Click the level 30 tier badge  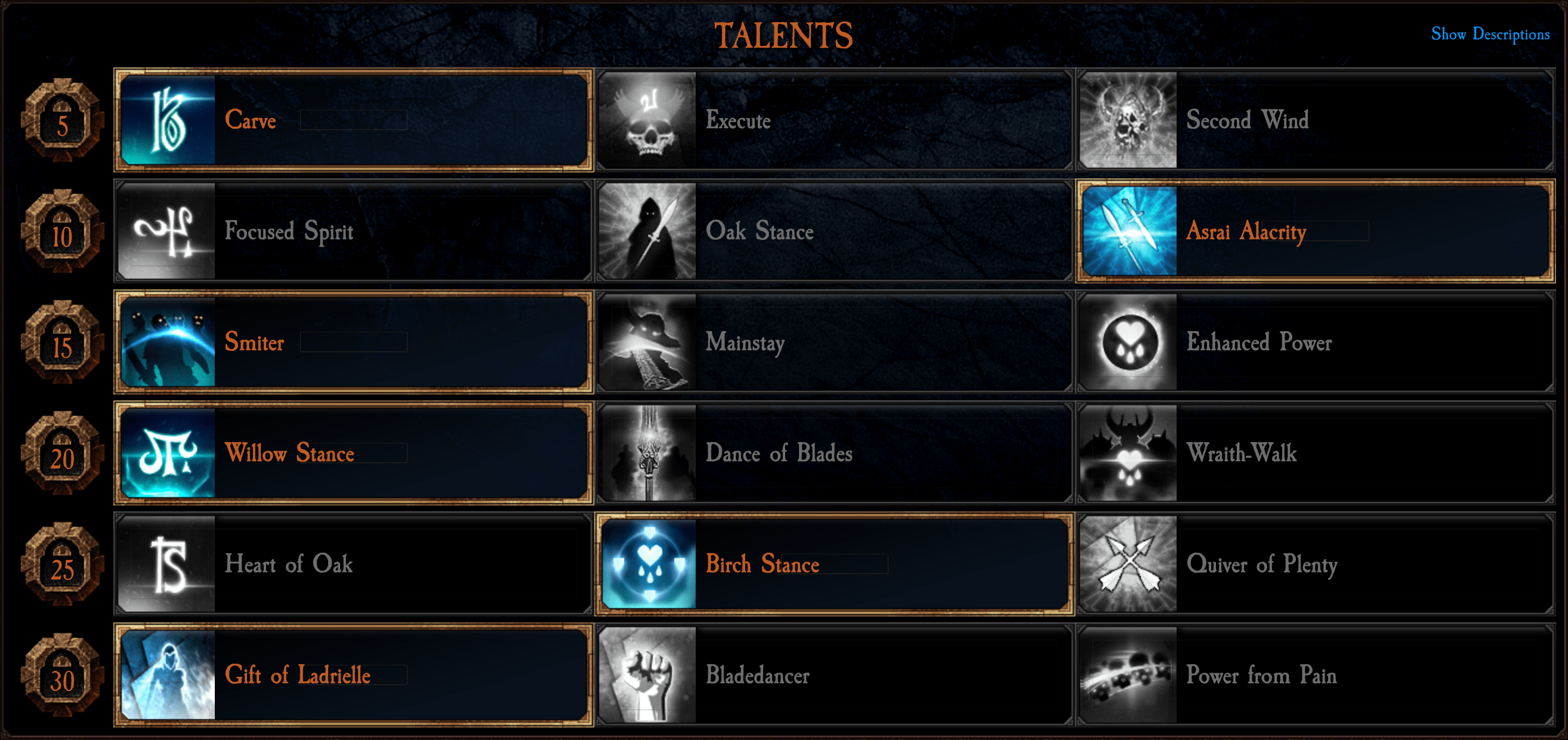pos(62,675)
